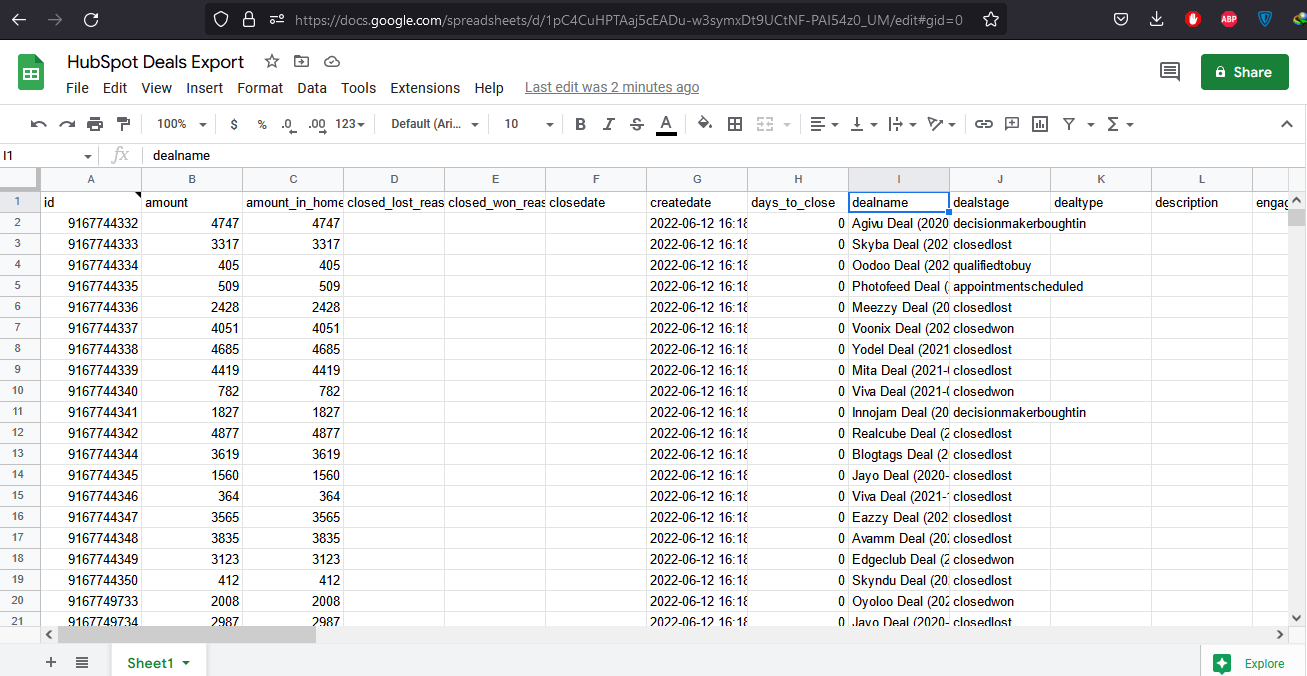Apply italic formatting
This screenshot has height=676, width=1307.
click(608, 124)
